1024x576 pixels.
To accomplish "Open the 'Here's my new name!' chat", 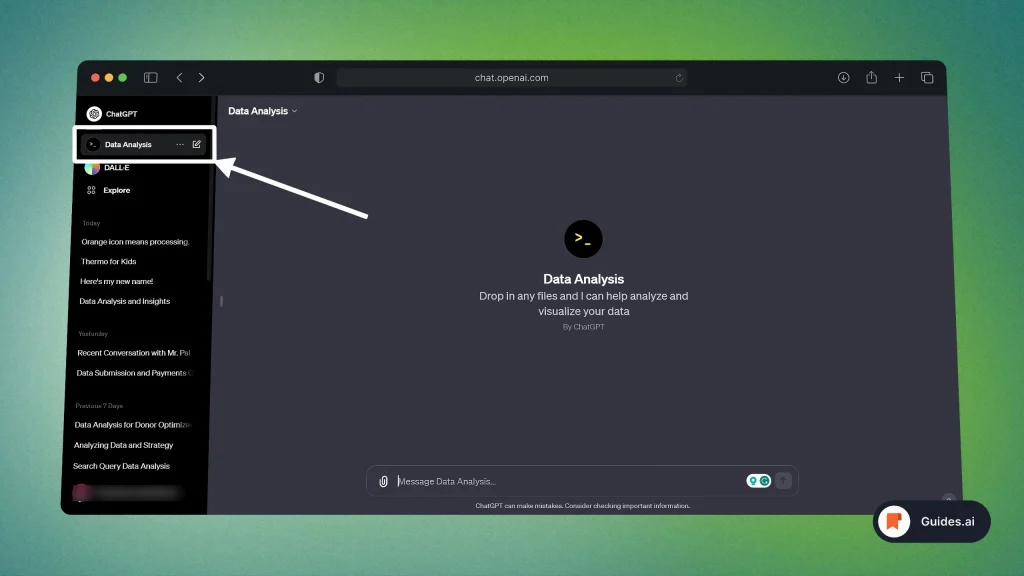I will 116,281.
